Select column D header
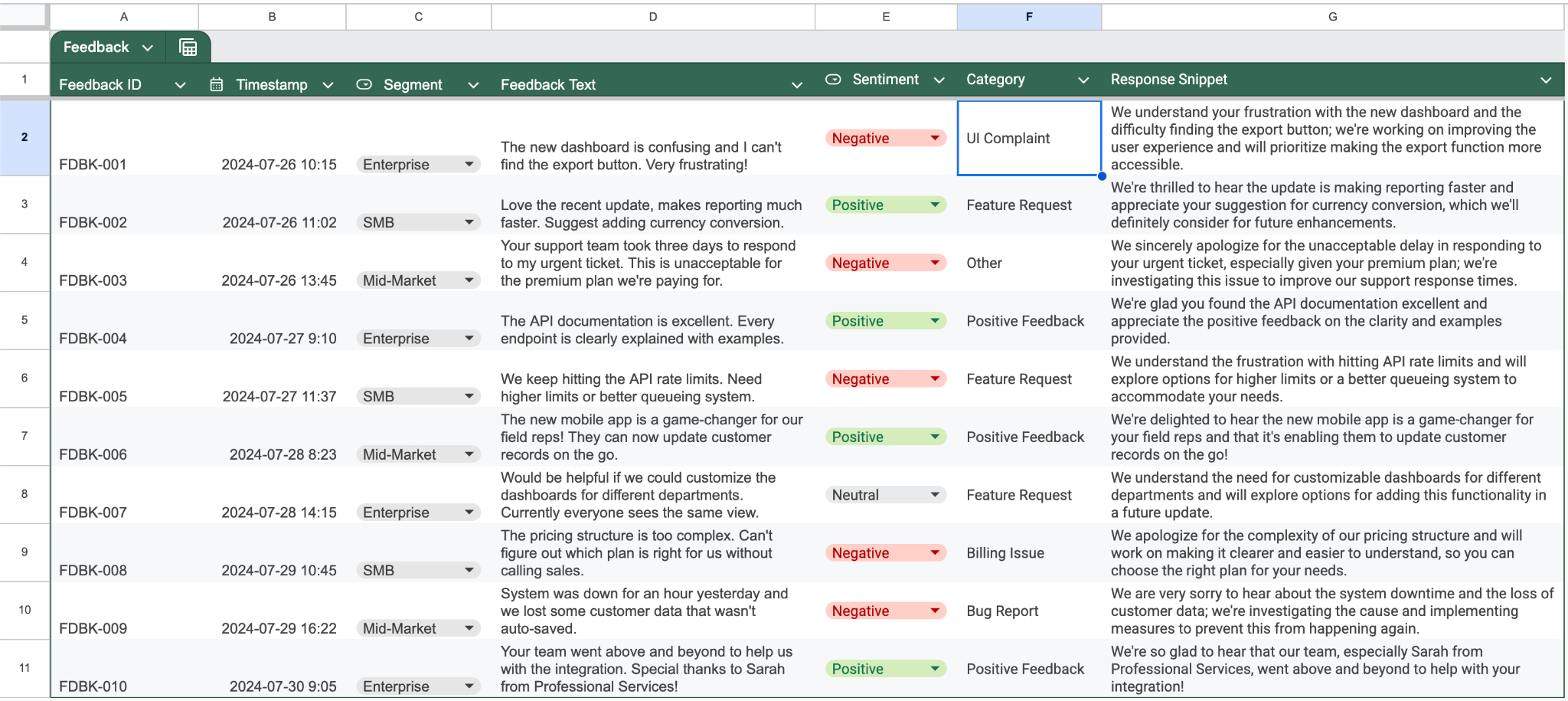Screen dimensions: 1568x701 coord(653,17)
